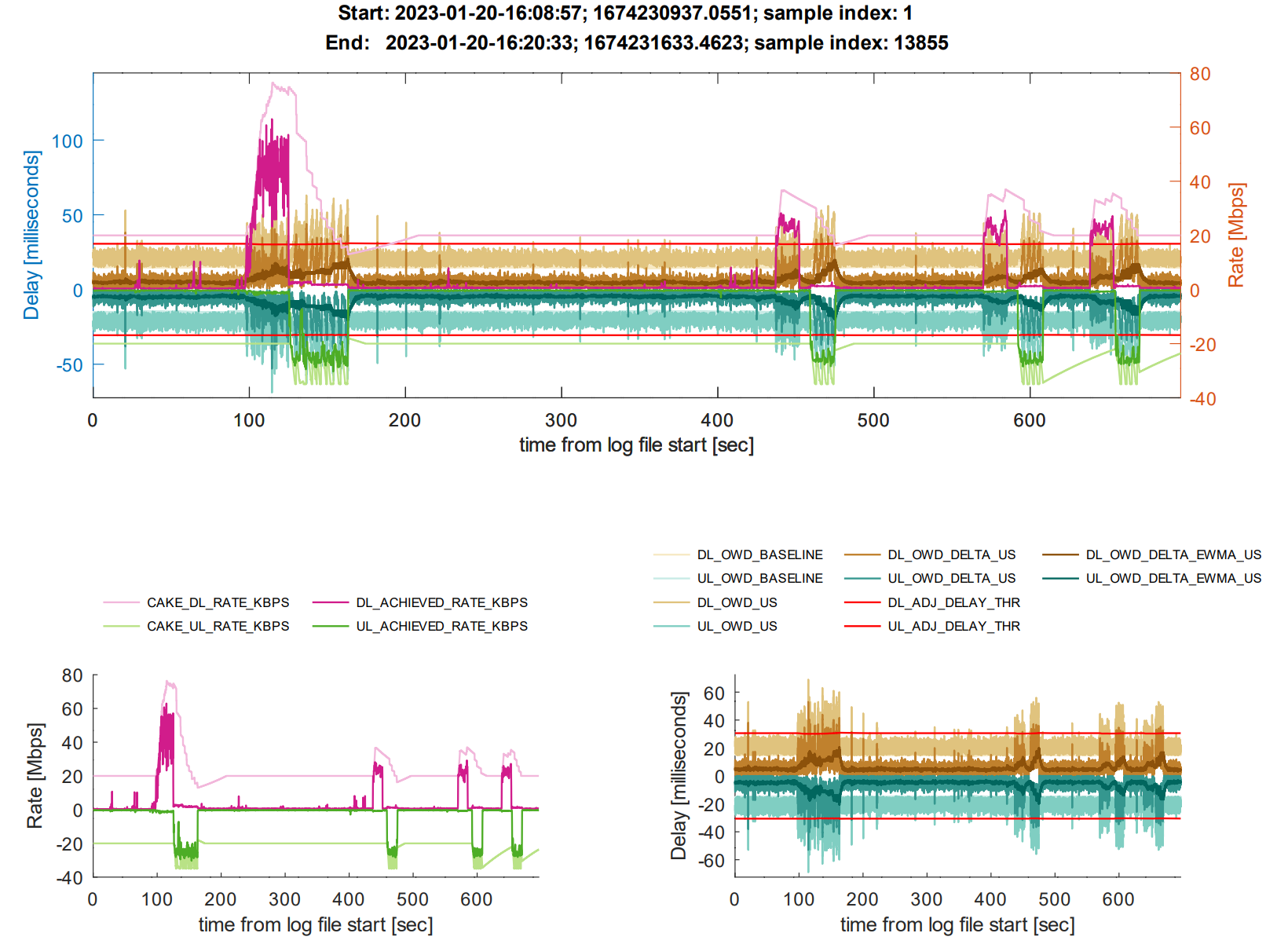
Task: Click the 300 tick label on top plot x-axis
Action: (562, 420)
